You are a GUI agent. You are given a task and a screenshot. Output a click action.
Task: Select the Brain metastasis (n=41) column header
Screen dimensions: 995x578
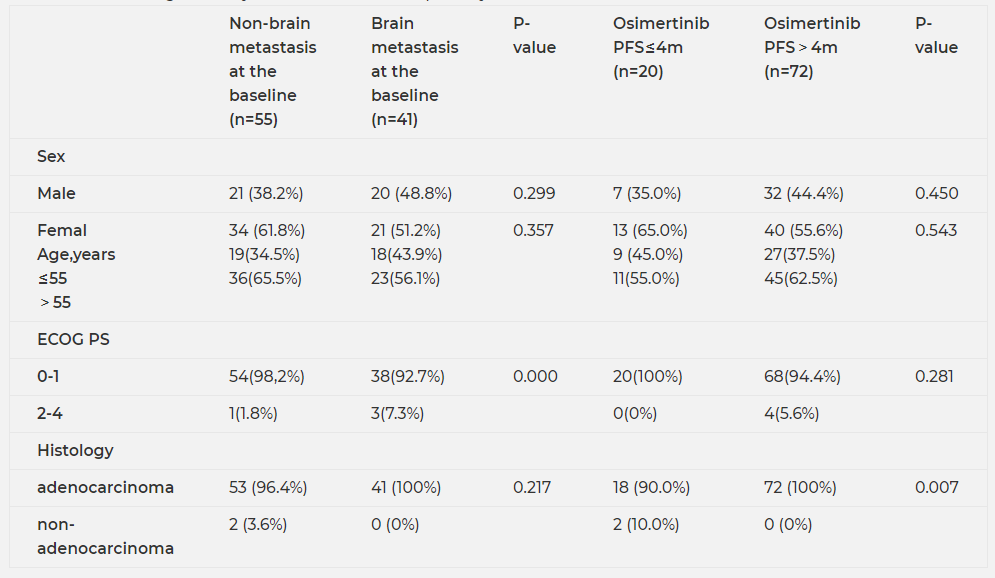click(x=414, y=71)
